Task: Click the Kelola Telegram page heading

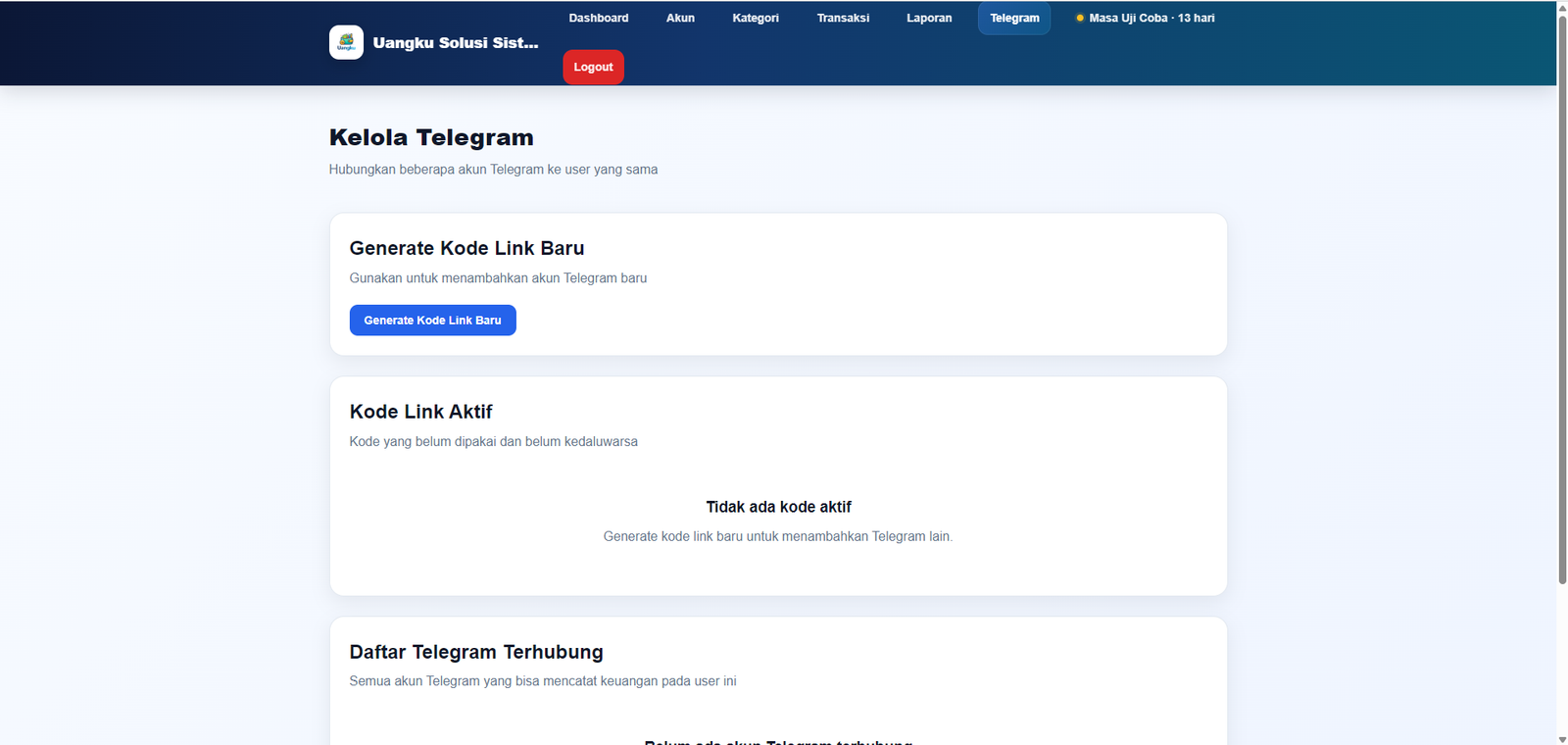Action: 431,137
